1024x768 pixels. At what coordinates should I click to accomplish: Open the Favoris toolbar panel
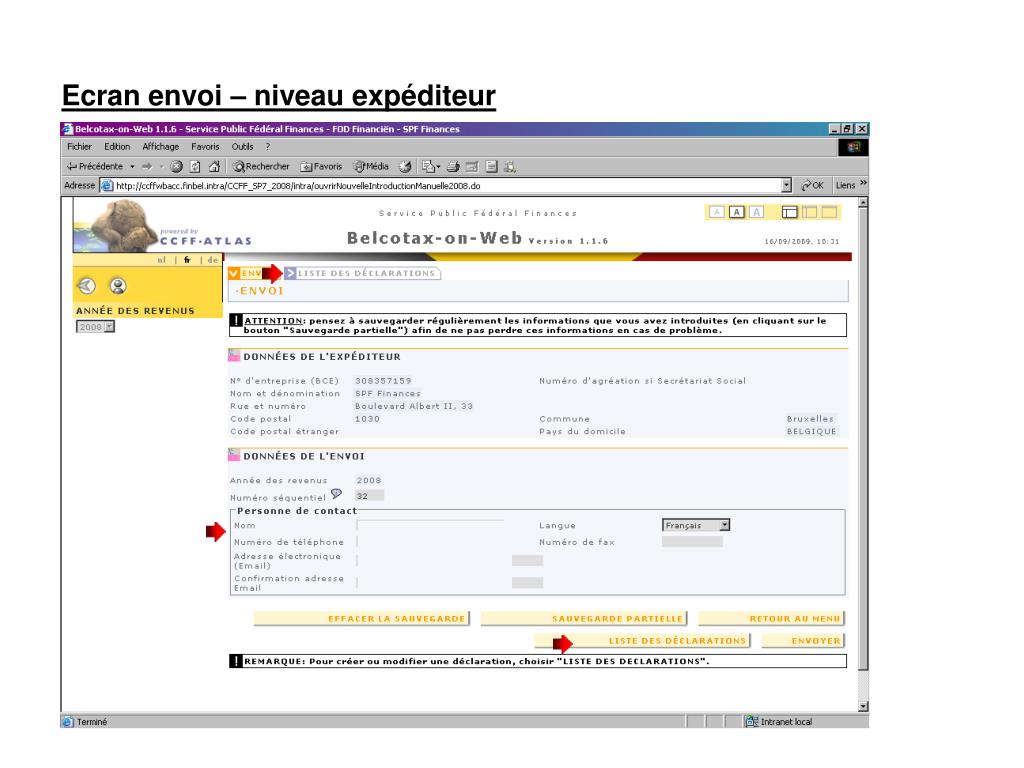(x=321, y=167)
